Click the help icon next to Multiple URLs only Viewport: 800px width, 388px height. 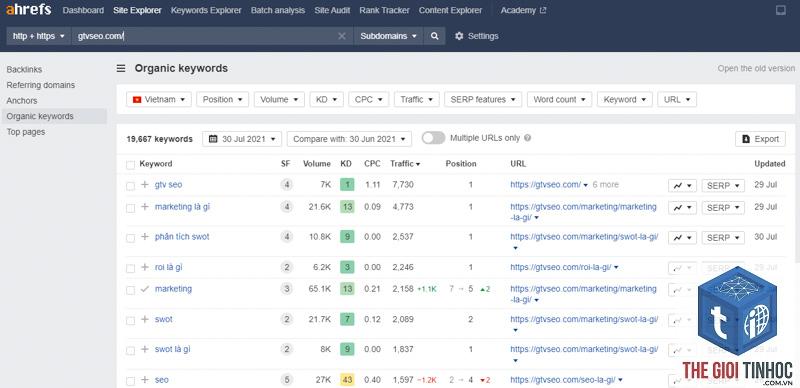(x=528, y=138)
